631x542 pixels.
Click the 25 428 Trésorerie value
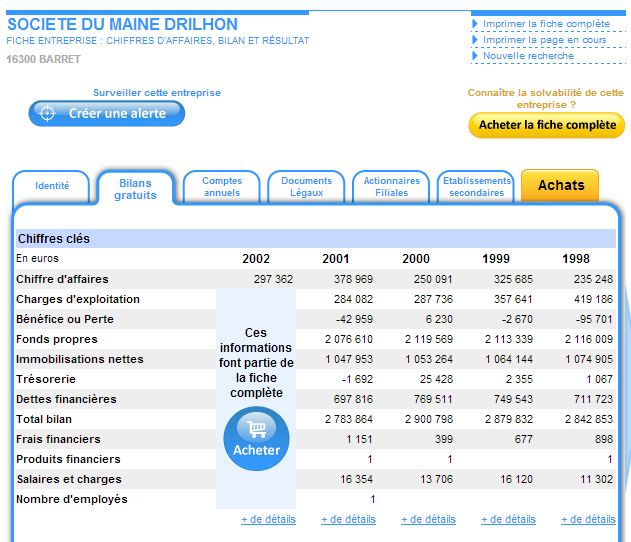[436, 379]
